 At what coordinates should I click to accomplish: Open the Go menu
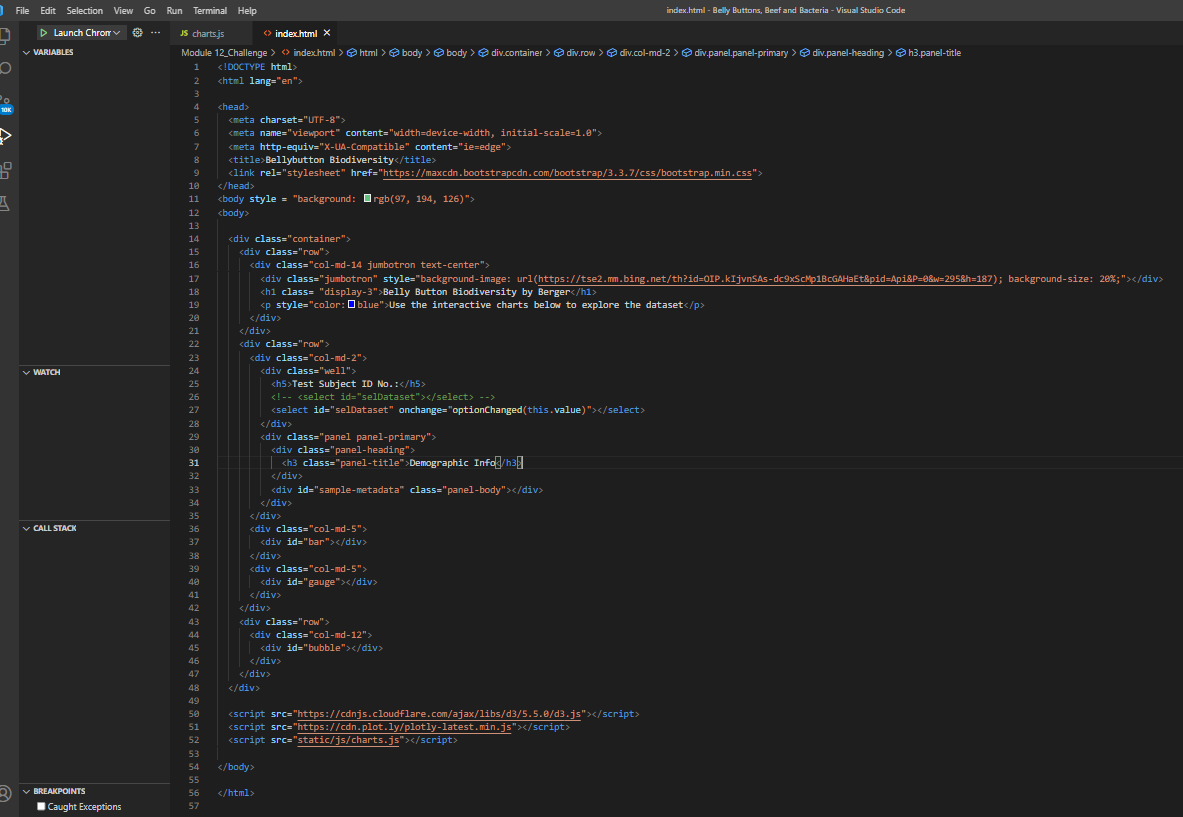pos(149,11)
